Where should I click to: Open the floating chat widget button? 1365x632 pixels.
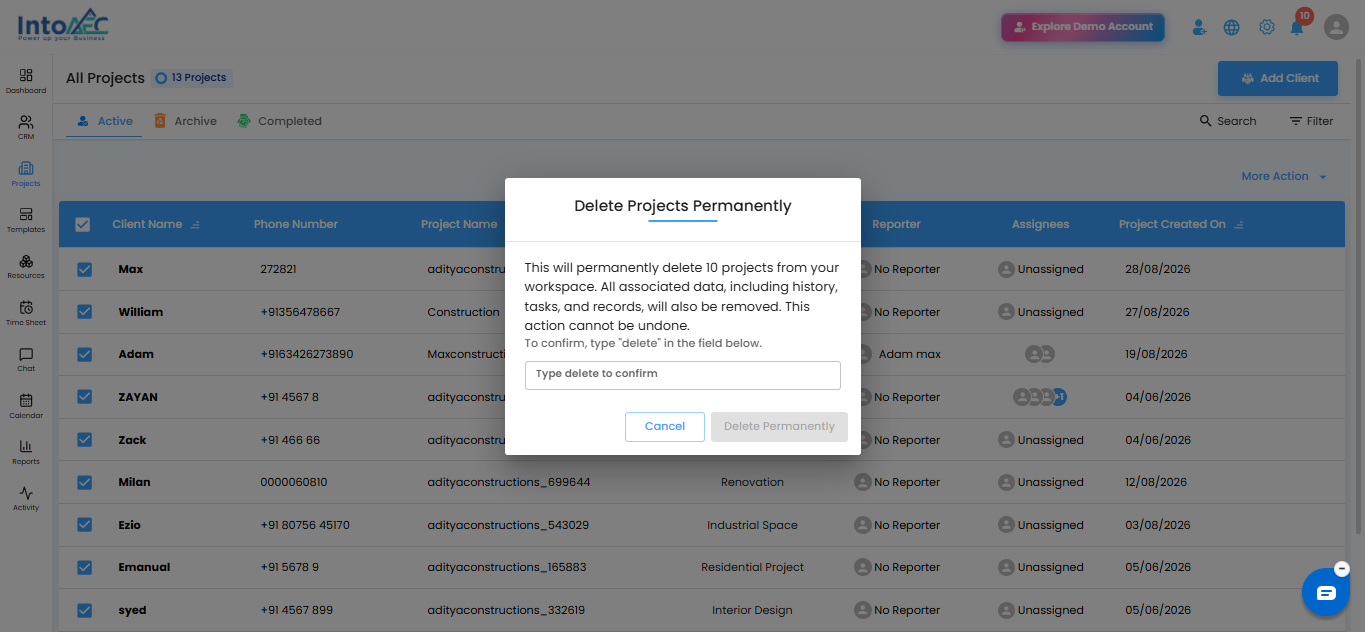click(1326, 593)
